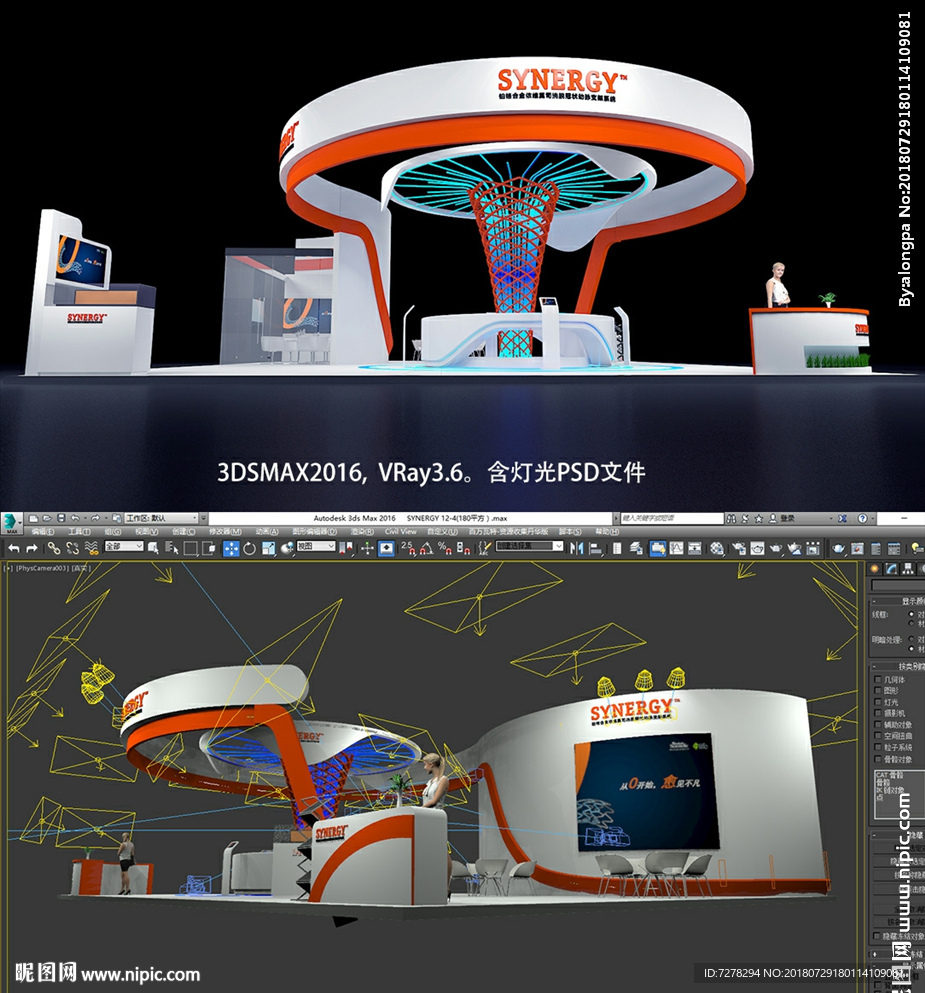Open the 修改器(M) menu
Image resolution: width=925 pixels, height=993 pixels.
[x=225, y=532]
